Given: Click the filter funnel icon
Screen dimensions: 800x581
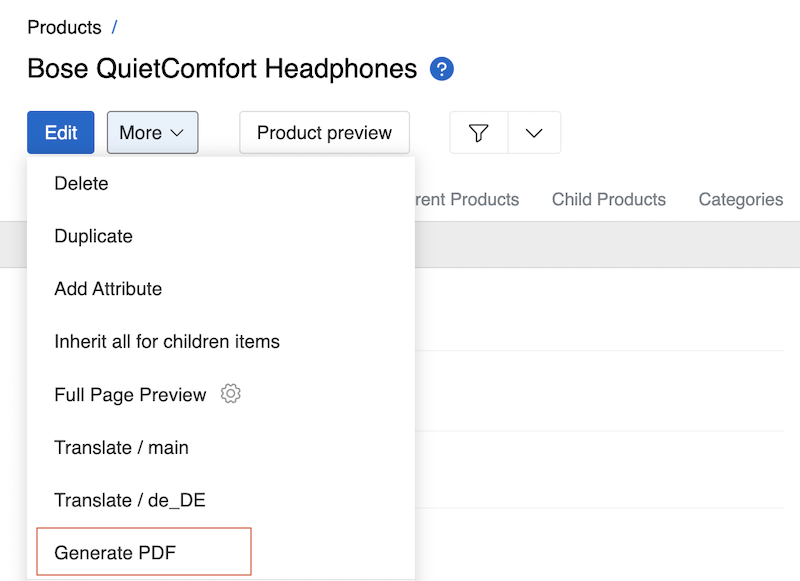Looking at the screenshot, I should (479, 133).
